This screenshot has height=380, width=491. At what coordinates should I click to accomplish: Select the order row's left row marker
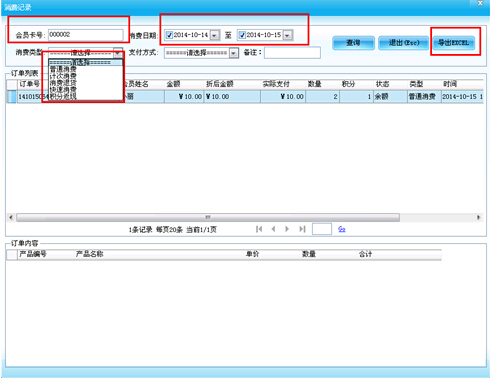[x=12, y=97]
